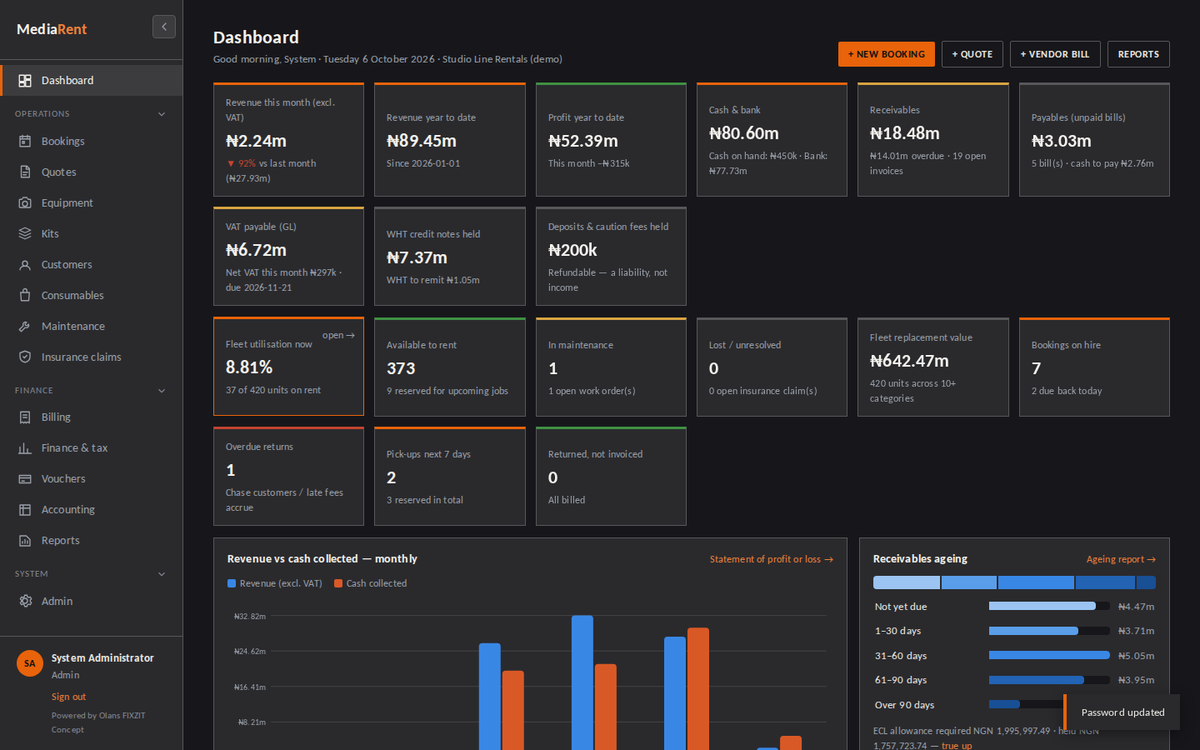Open Insurance claims page
The height and width of the screenshot is (750, 1200).
click(91, 357)
